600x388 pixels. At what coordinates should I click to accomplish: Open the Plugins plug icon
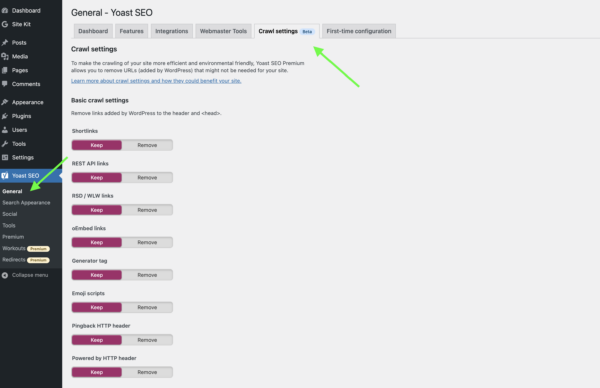(5, 116)
